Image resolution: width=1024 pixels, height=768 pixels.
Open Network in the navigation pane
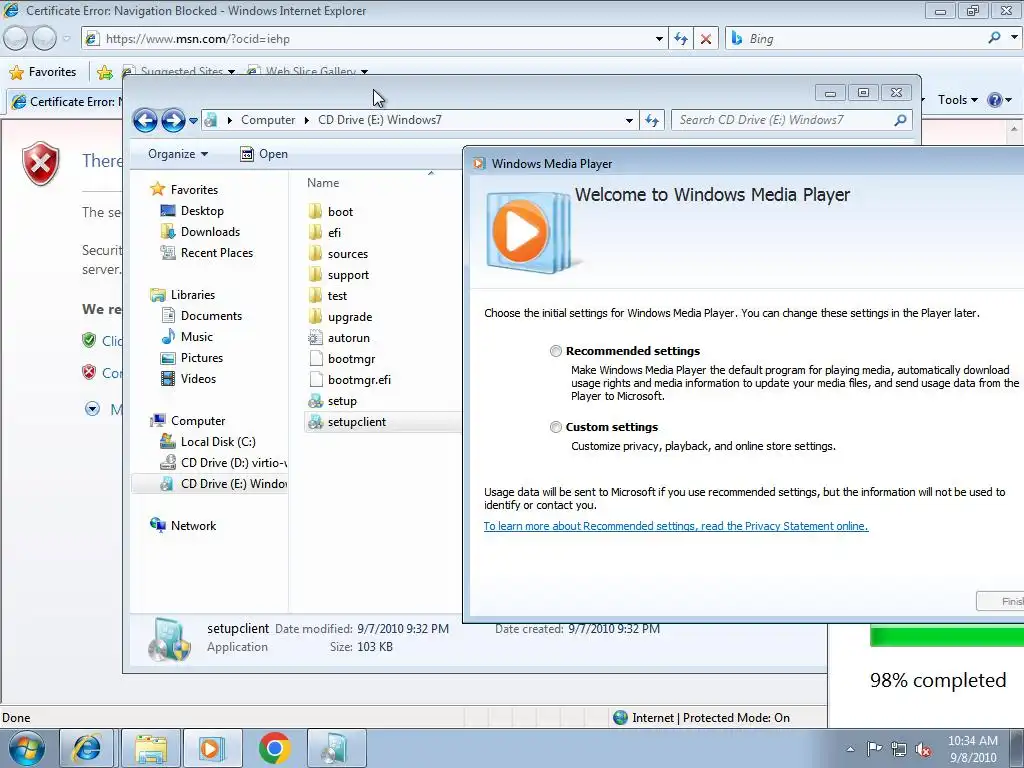coord(183,526)
